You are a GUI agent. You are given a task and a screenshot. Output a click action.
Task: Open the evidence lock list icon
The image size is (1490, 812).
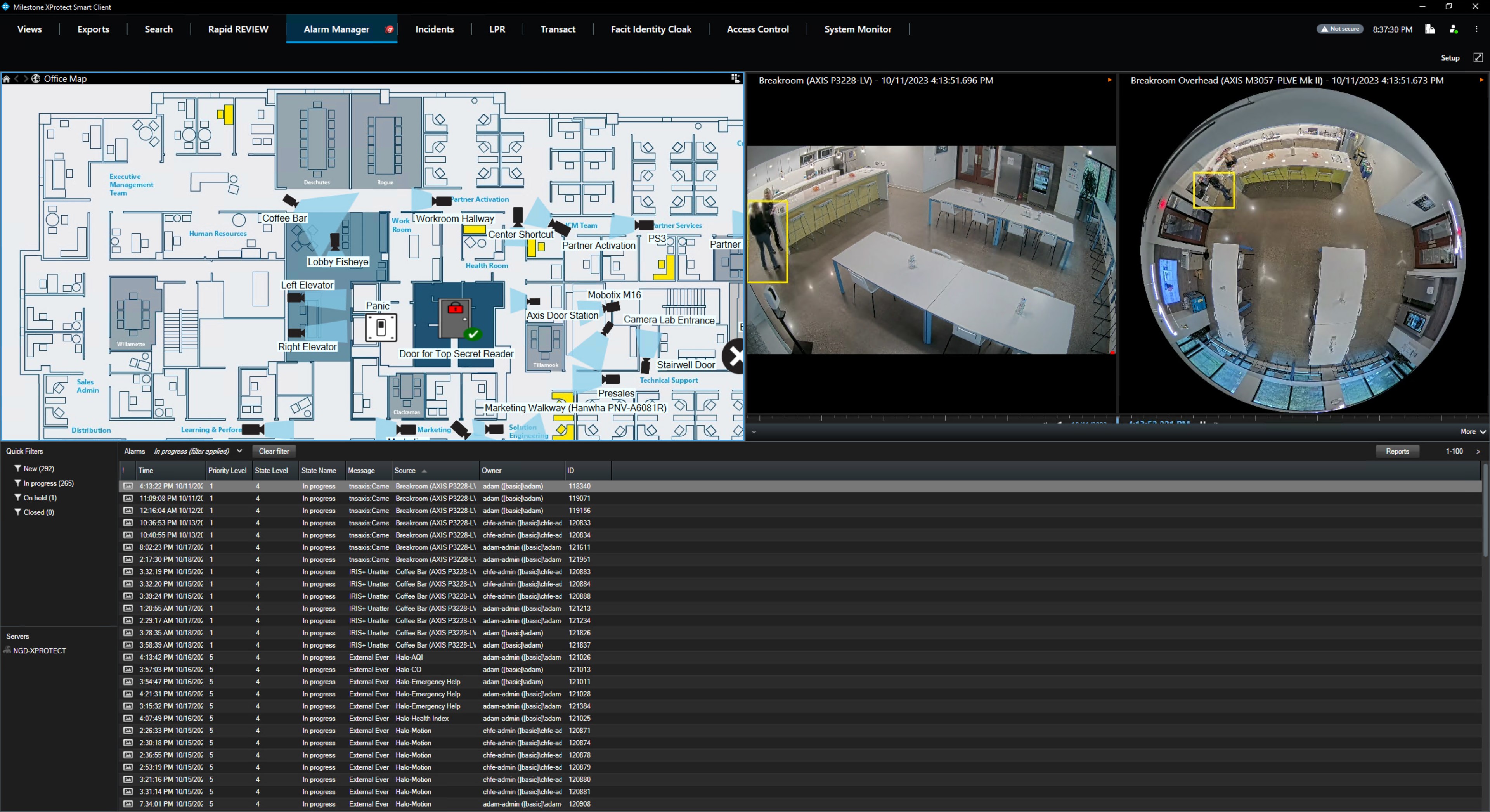(x=1430, y=29)
